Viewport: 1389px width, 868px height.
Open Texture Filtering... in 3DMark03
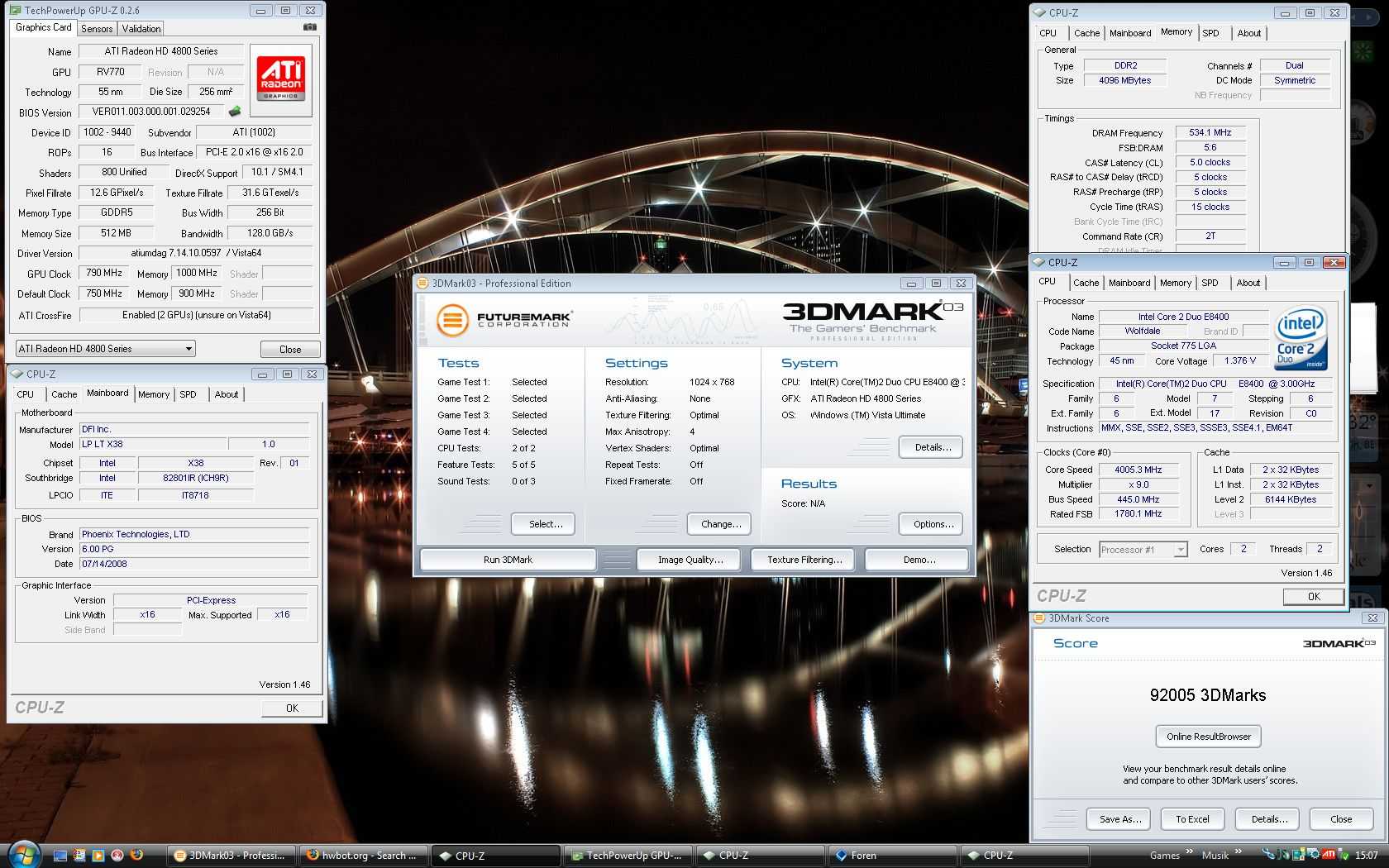click(804, 560)
